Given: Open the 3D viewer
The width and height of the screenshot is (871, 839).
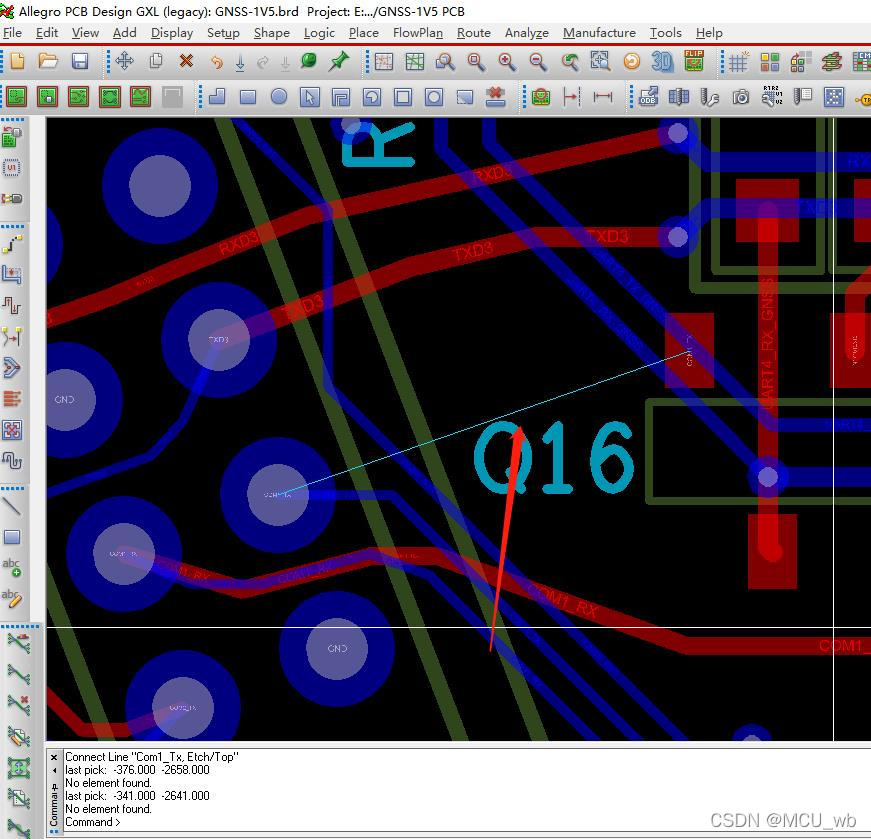Looking at the screenshot, I should tap(662, 62).
